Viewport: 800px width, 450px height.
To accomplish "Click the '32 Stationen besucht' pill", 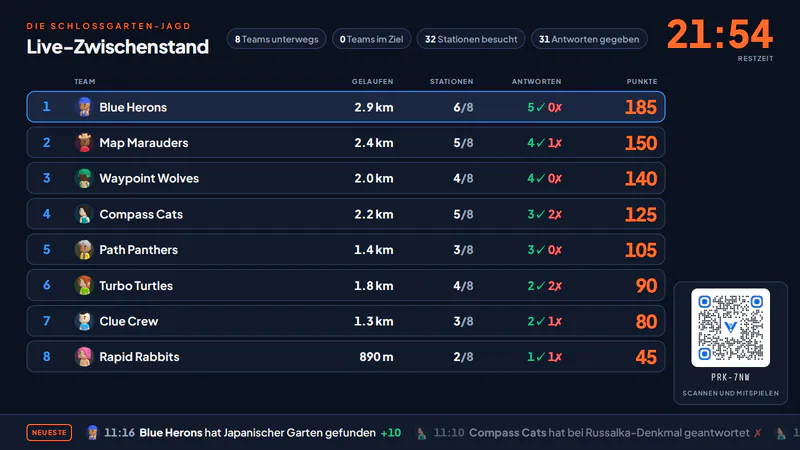I will pos(471,39).
